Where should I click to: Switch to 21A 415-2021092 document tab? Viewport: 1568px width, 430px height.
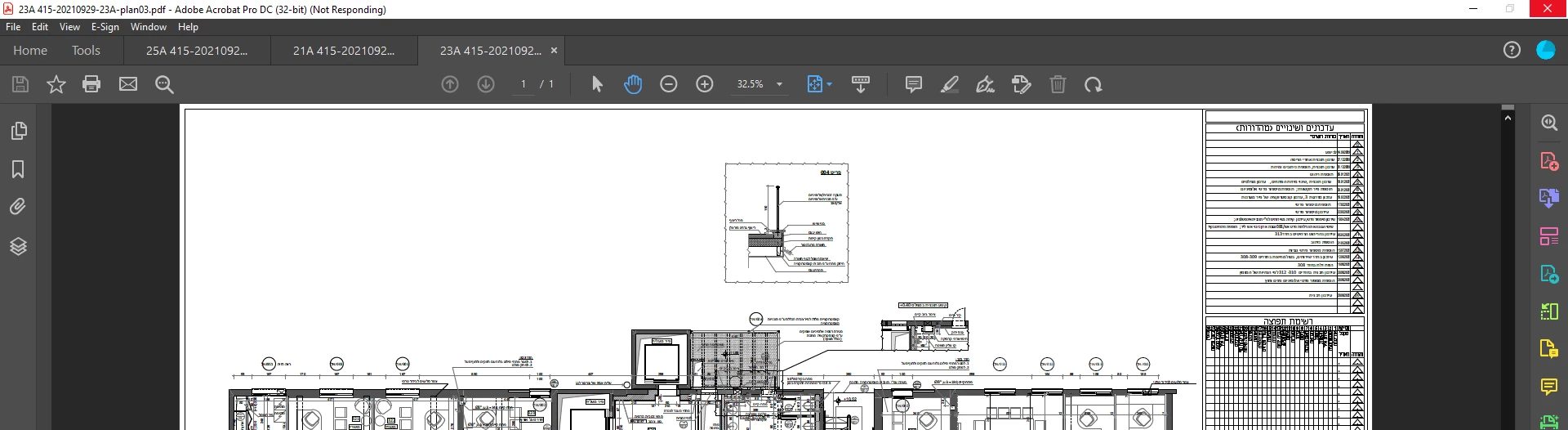coord(344,51)
